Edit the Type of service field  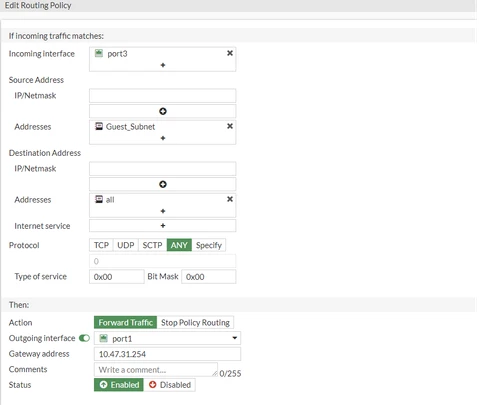(x=117, y=277)
